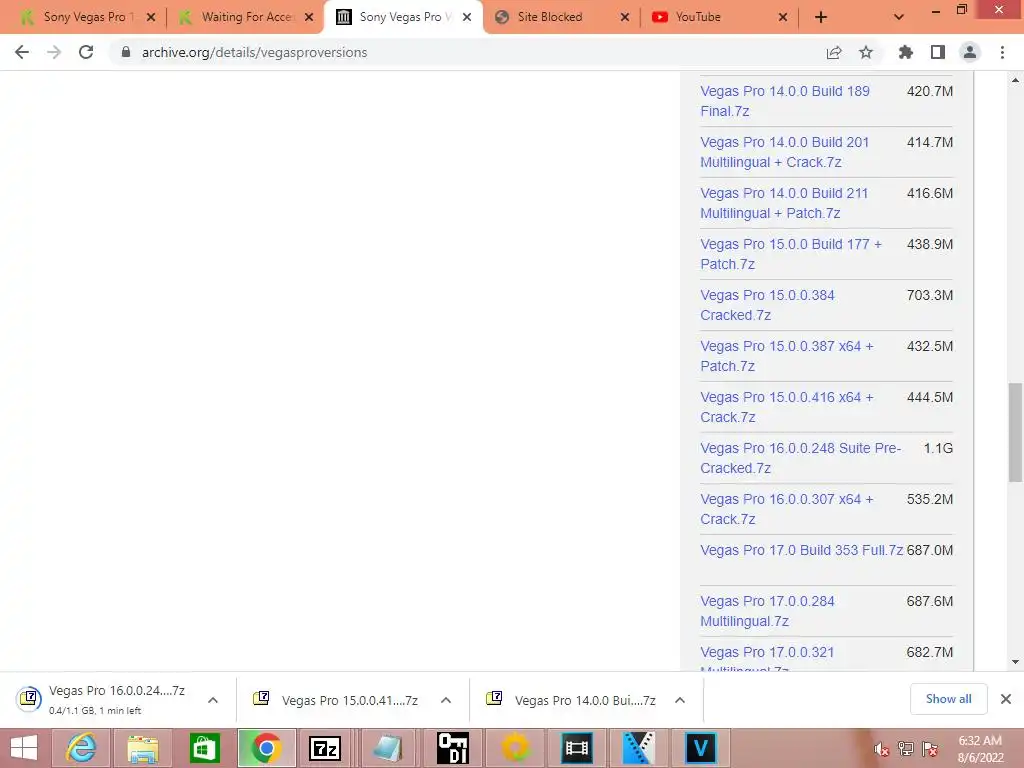Bookmark this page with the star
The image size is (1024, 768).
(x=866, y=52)
